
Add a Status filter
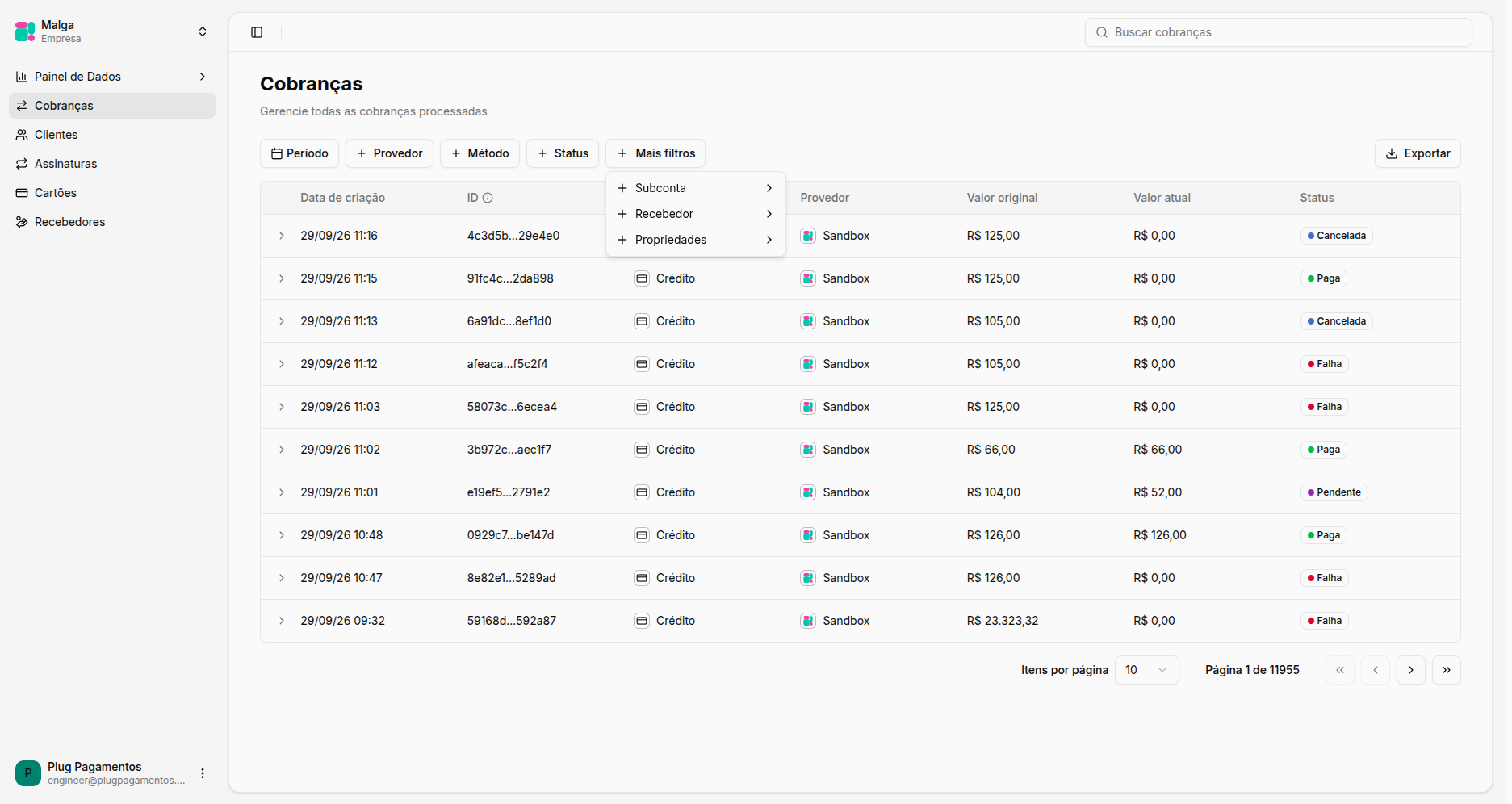click(x=563, y=153)
